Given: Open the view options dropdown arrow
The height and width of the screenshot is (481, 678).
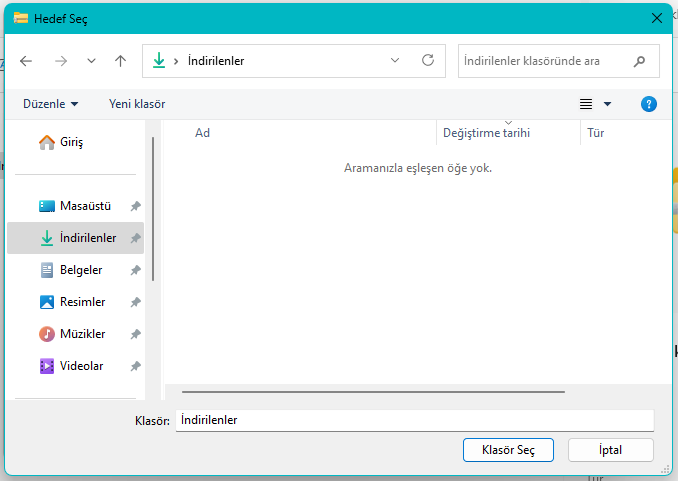Looking at the screenshot, I should (x=608, y=104).
